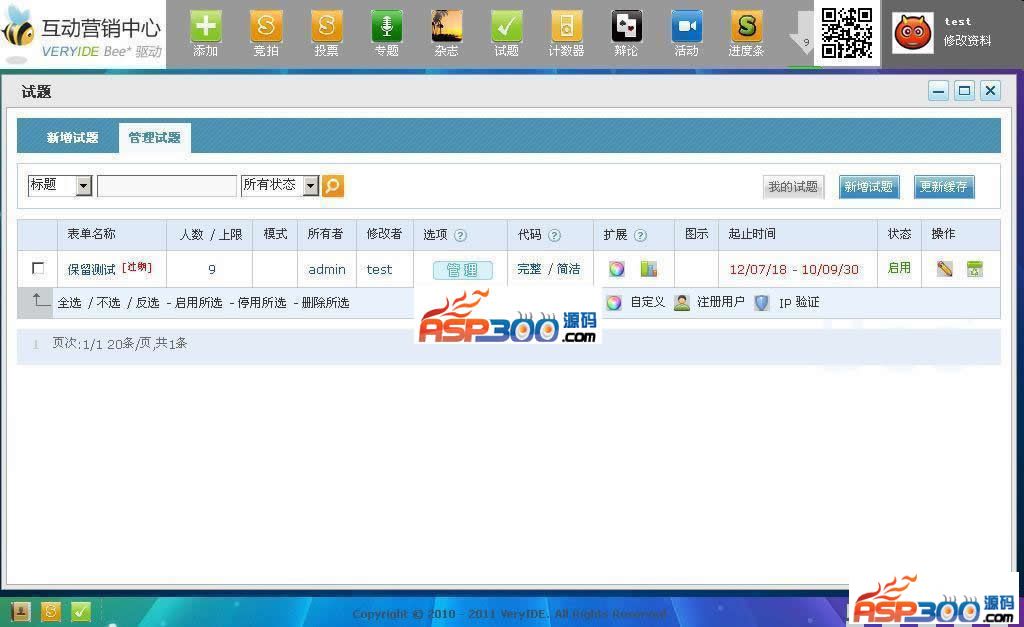Click the orange search magnifier button

click(333, 186)
